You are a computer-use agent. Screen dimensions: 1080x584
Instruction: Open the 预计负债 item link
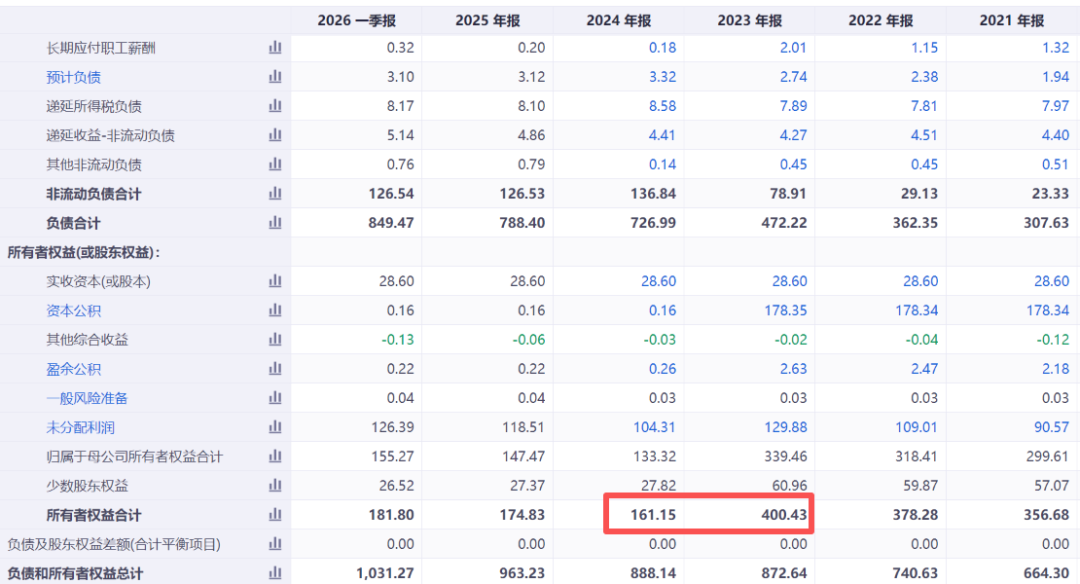(x=74, y=77)
